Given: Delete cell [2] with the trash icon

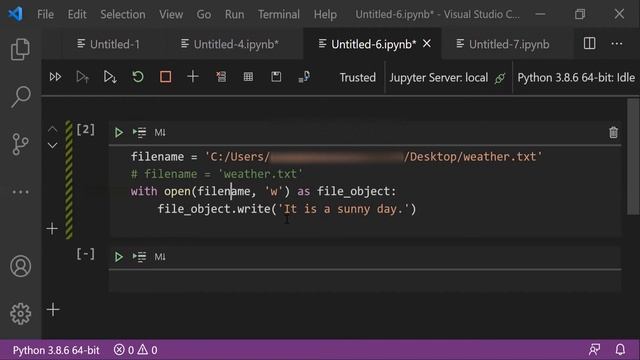Looking at the screenshot, I should (613, 132).
